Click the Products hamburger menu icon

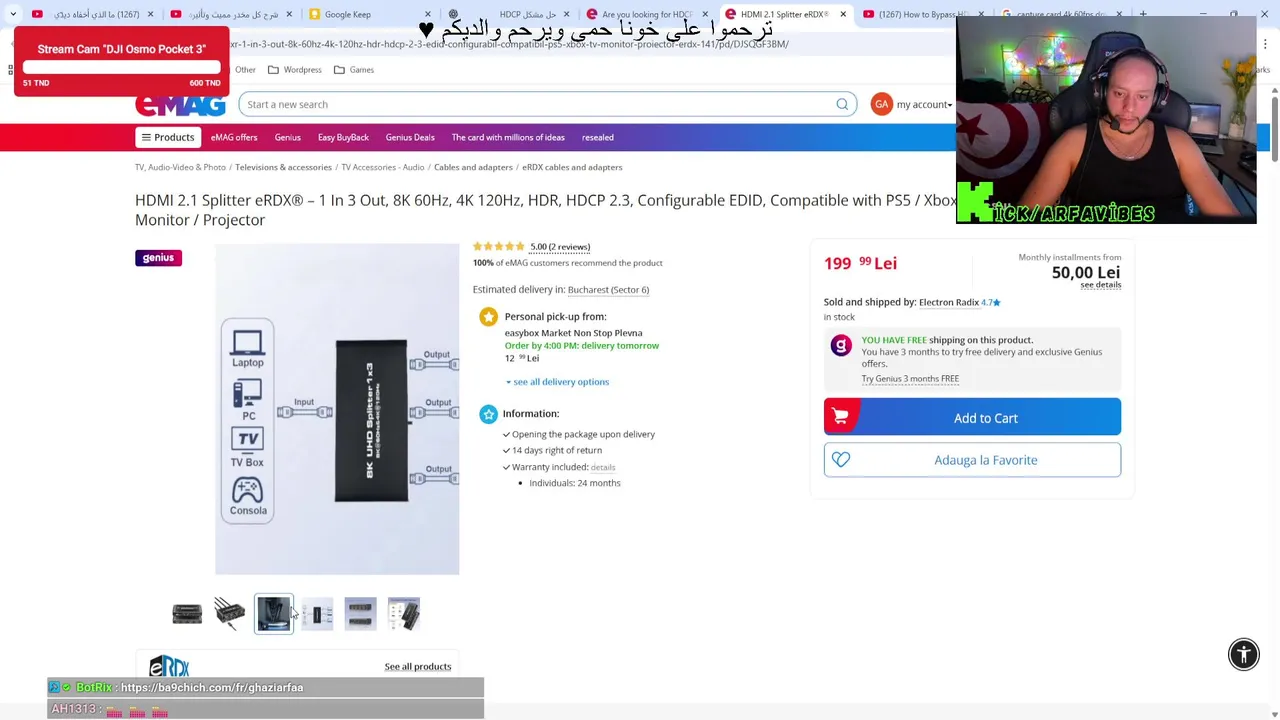point(146,137)
